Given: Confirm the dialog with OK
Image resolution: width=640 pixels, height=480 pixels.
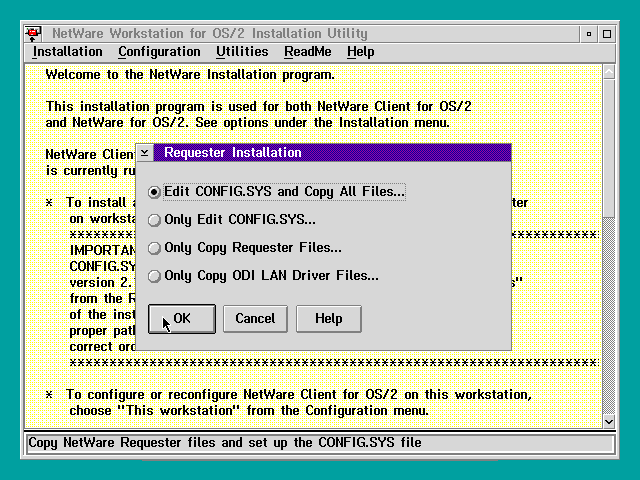Looking at the screenshot, I should tap(182, 319).
